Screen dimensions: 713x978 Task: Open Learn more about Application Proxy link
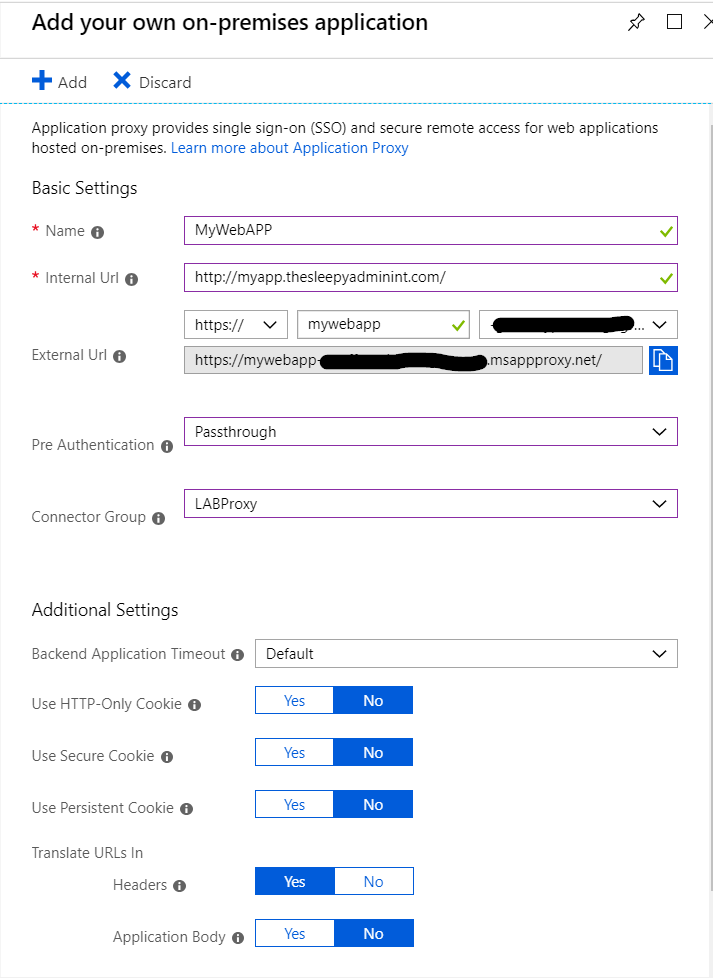pyautogui.click(x=289, y=148)
